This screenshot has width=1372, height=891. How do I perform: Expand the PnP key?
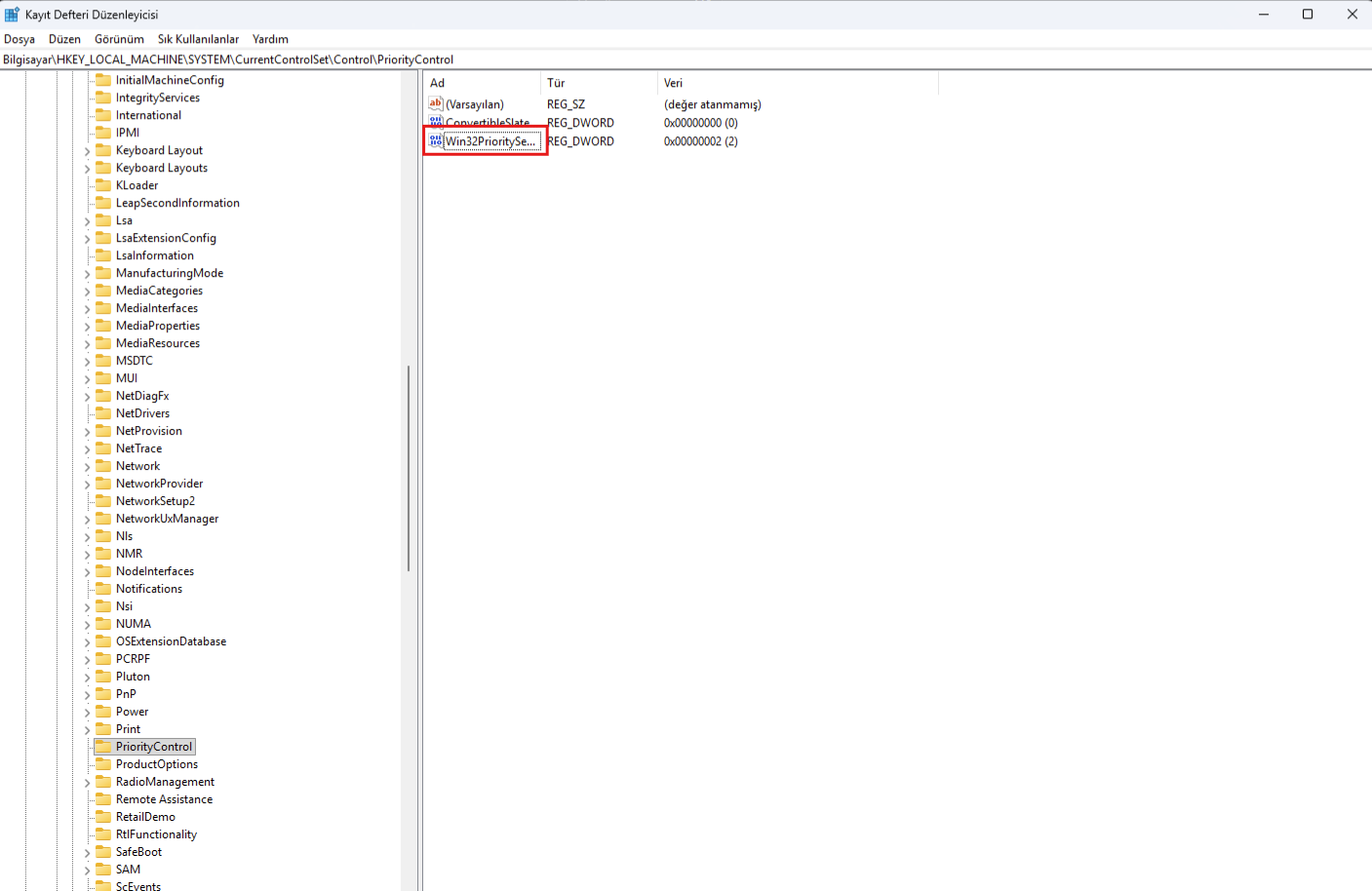(87, 695)
